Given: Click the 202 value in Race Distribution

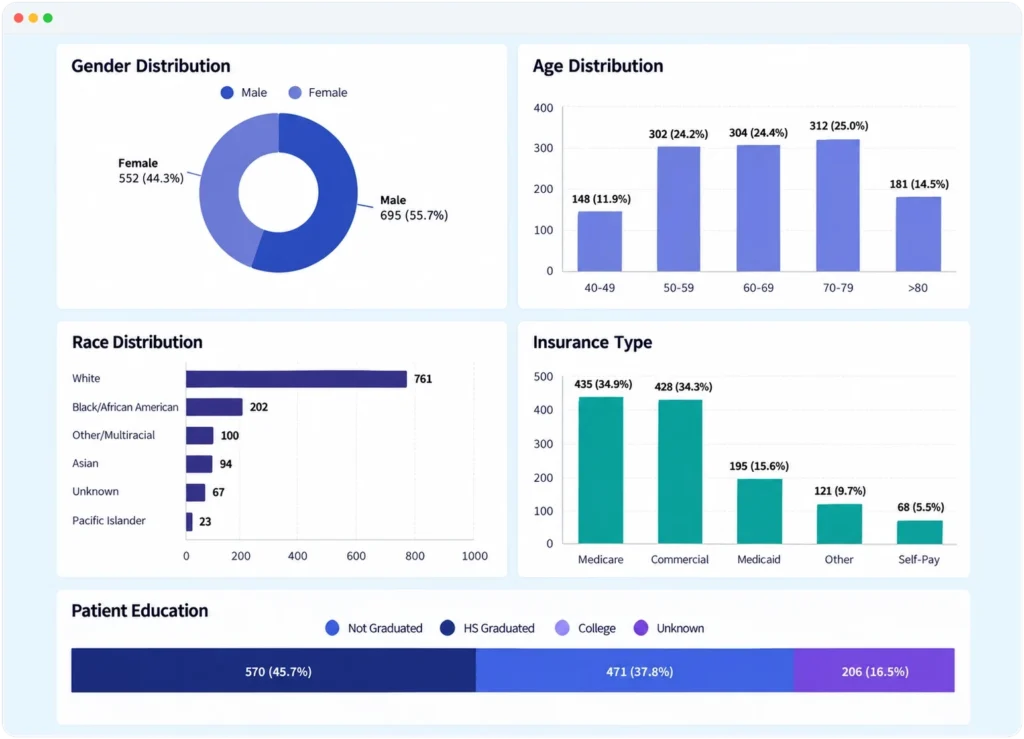Looking at the screenshot, I should (259, 407).
